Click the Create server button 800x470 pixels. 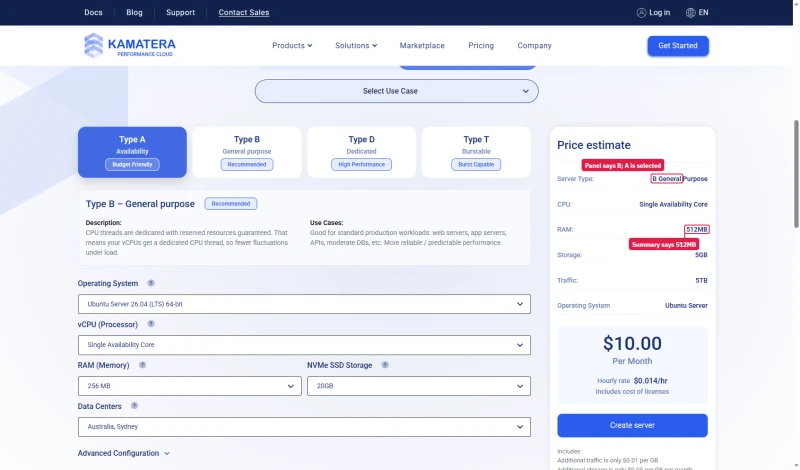coord(632,425)
